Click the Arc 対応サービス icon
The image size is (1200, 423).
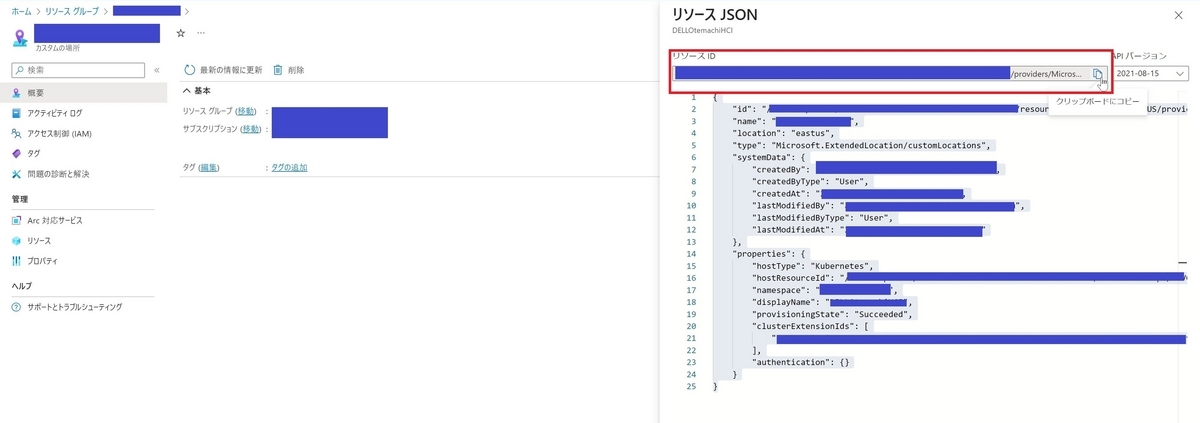tap(16, 220)
